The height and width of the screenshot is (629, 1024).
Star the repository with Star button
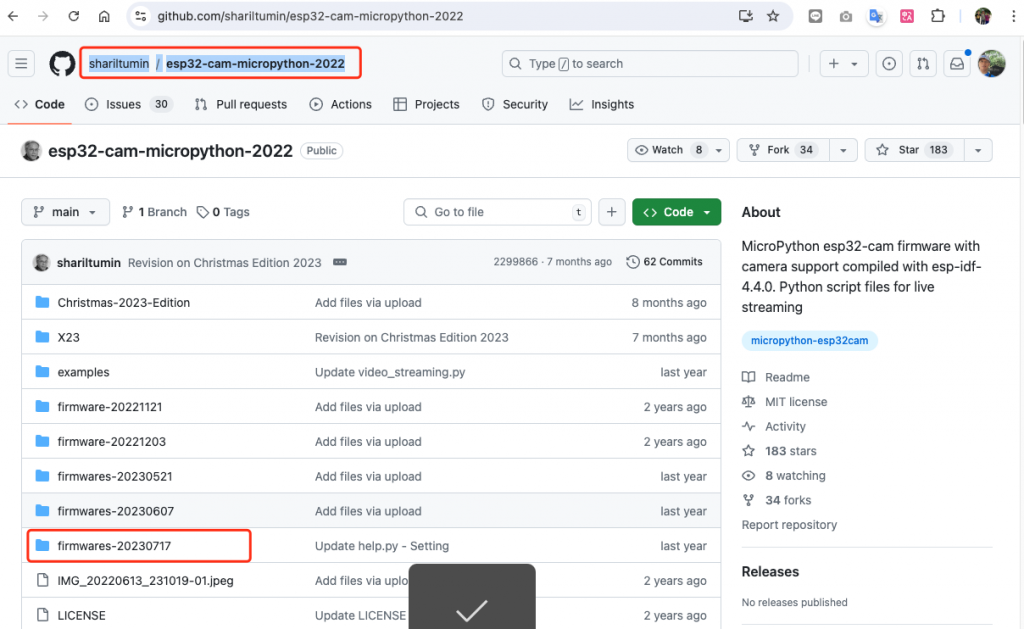(915, 150)
